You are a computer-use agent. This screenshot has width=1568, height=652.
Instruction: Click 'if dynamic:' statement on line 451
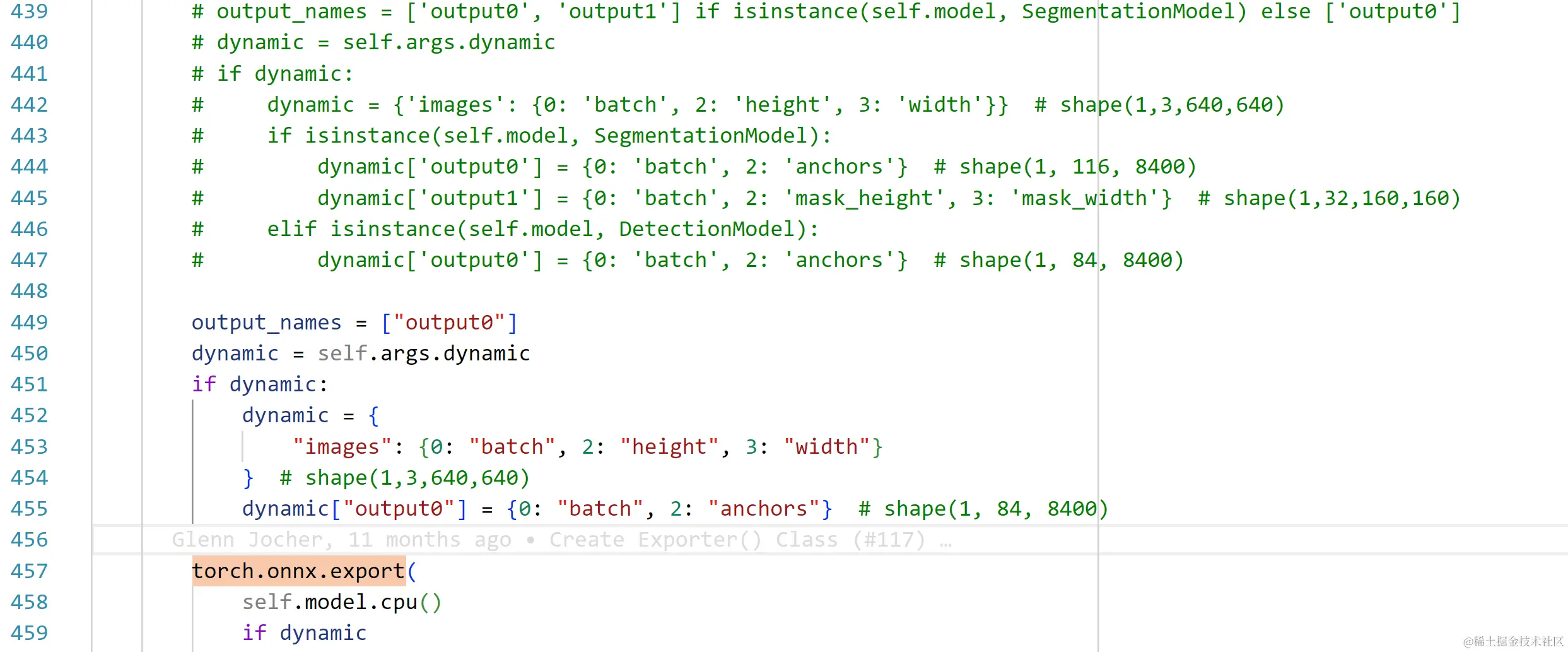pos(260,384)
